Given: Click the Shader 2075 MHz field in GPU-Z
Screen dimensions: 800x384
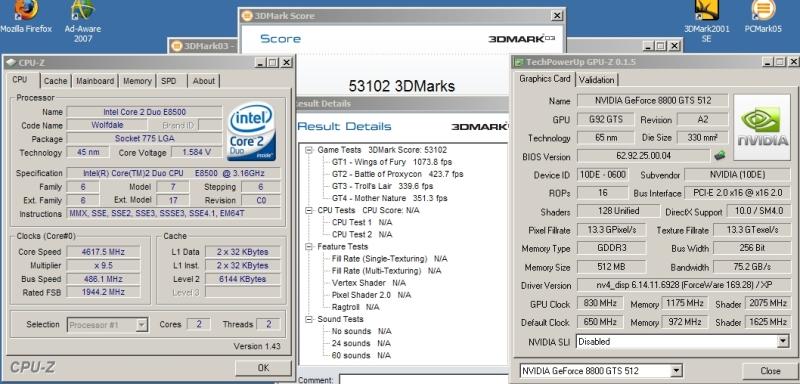Looking at the screenshot, I should coord(768,303).
